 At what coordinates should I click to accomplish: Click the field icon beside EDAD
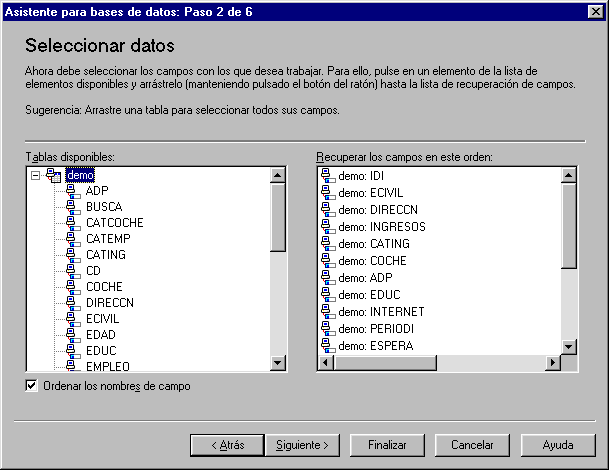pyautogui.click(x=73, y=335)
